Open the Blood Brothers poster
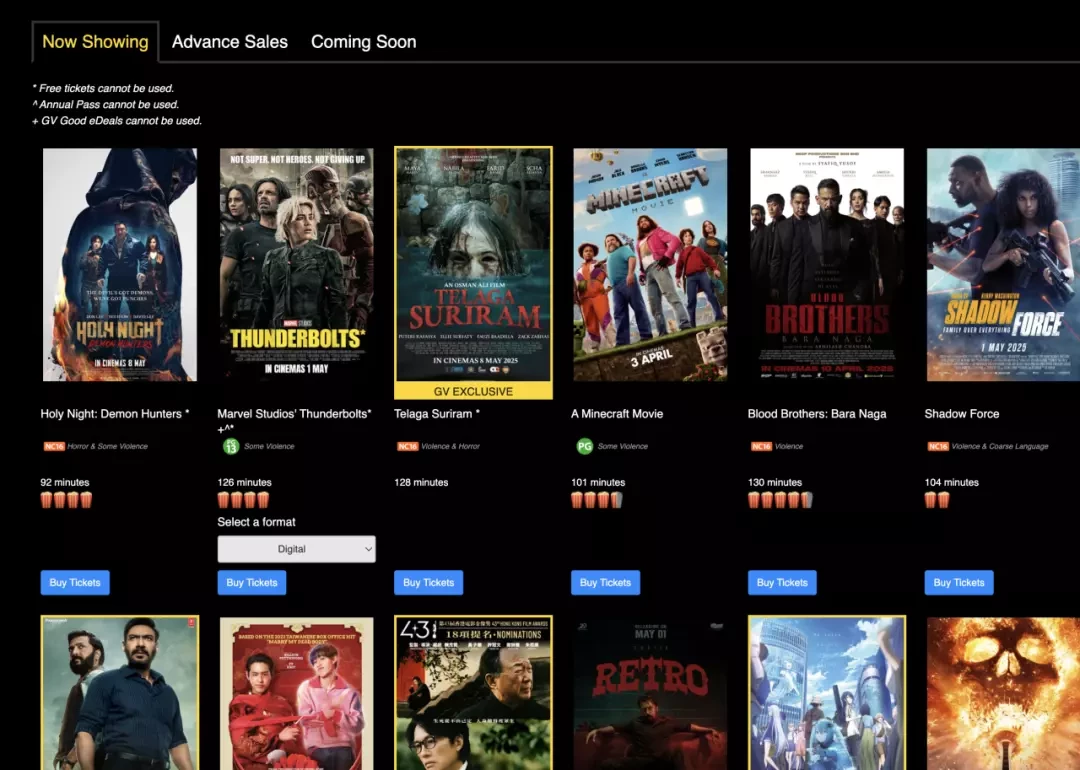Viewport: 1080px width, 770px height. [827, 264]
